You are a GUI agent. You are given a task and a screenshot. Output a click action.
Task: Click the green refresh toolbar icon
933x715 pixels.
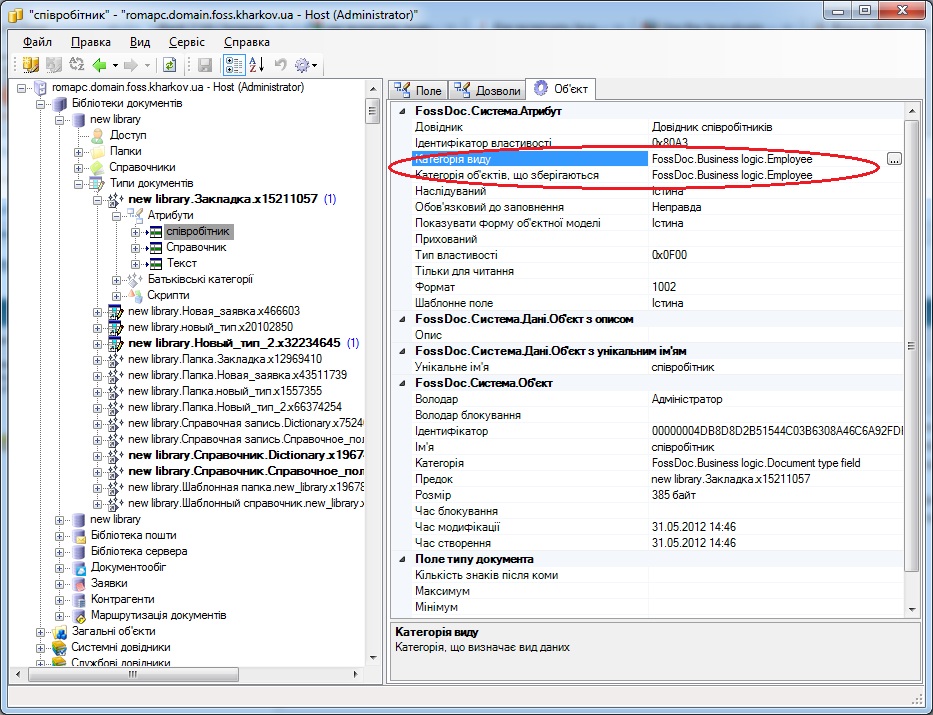(x=170, y=65)
